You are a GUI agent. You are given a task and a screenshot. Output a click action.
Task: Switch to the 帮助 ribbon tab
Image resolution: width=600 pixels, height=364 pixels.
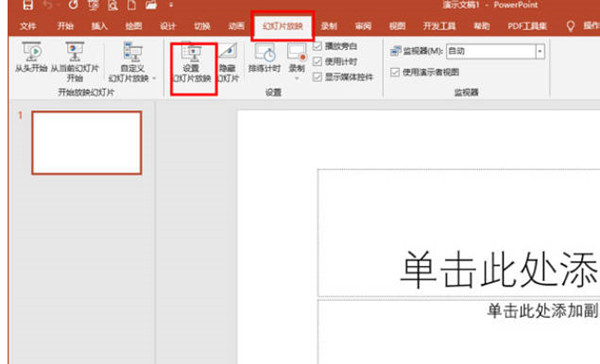tap(481, 26)
